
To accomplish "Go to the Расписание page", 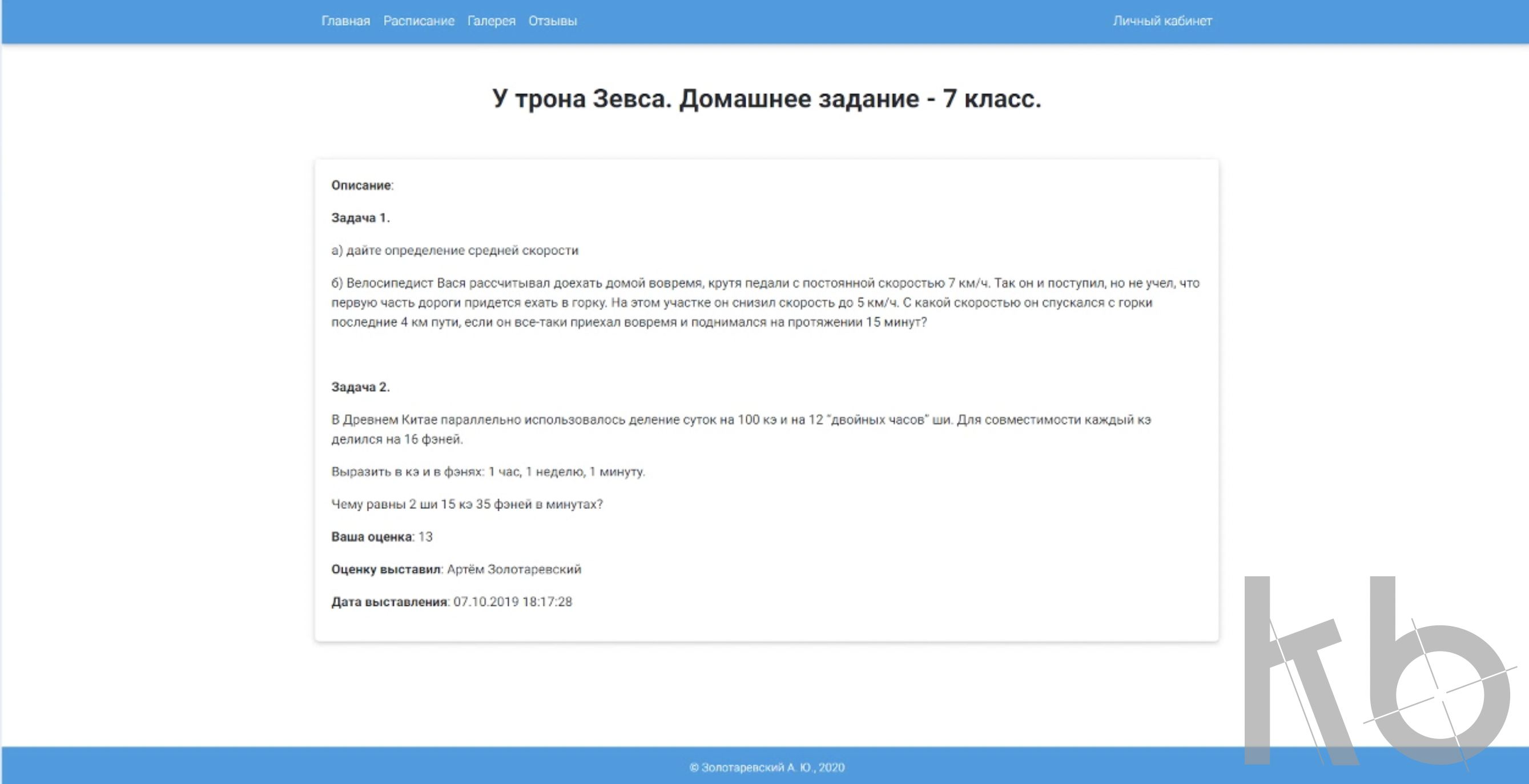I will pos(419,21).
